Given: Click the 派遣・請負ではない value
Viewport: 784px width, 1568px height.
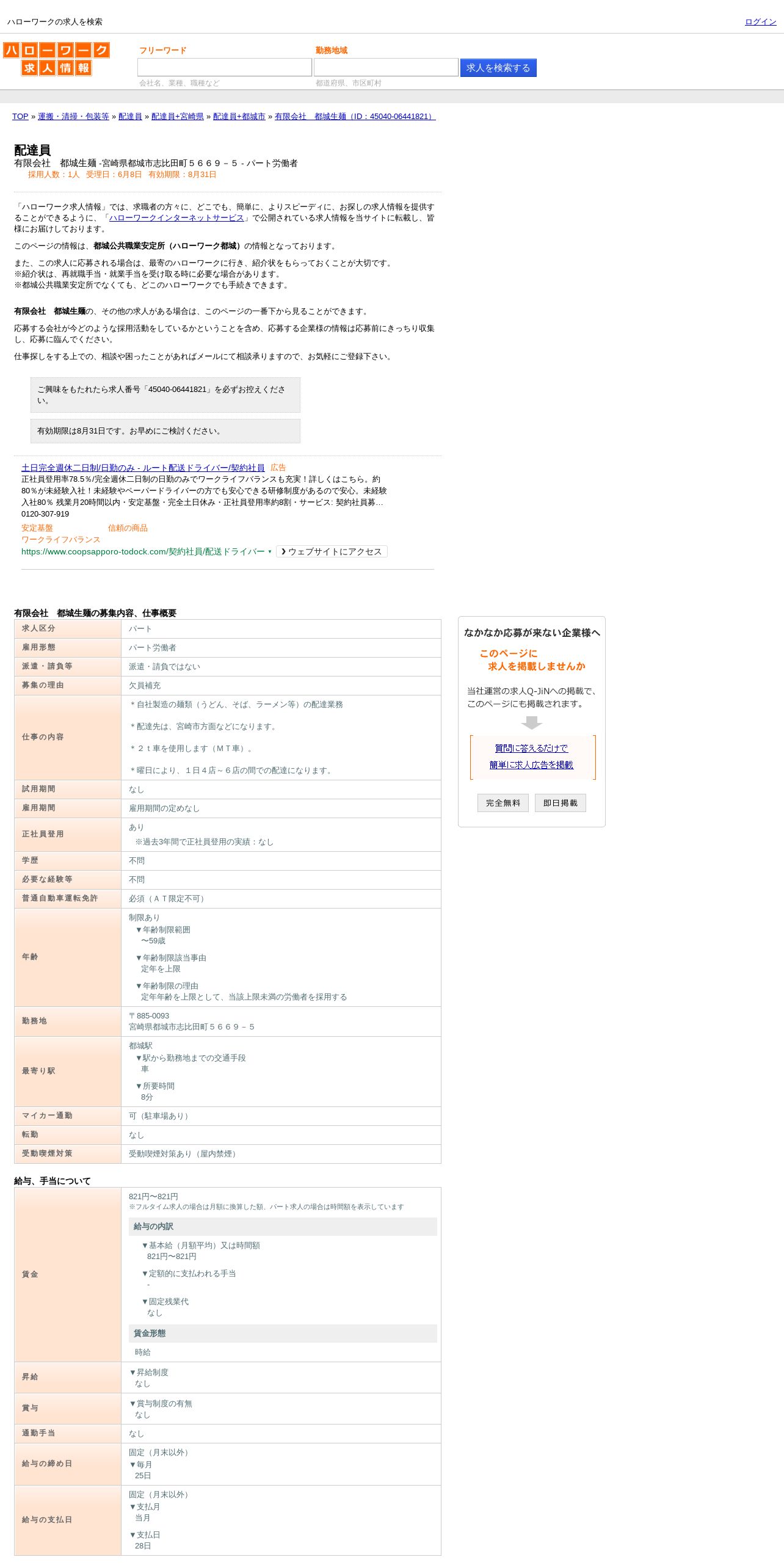Looking at the screenshot, I should coord(164,667).
